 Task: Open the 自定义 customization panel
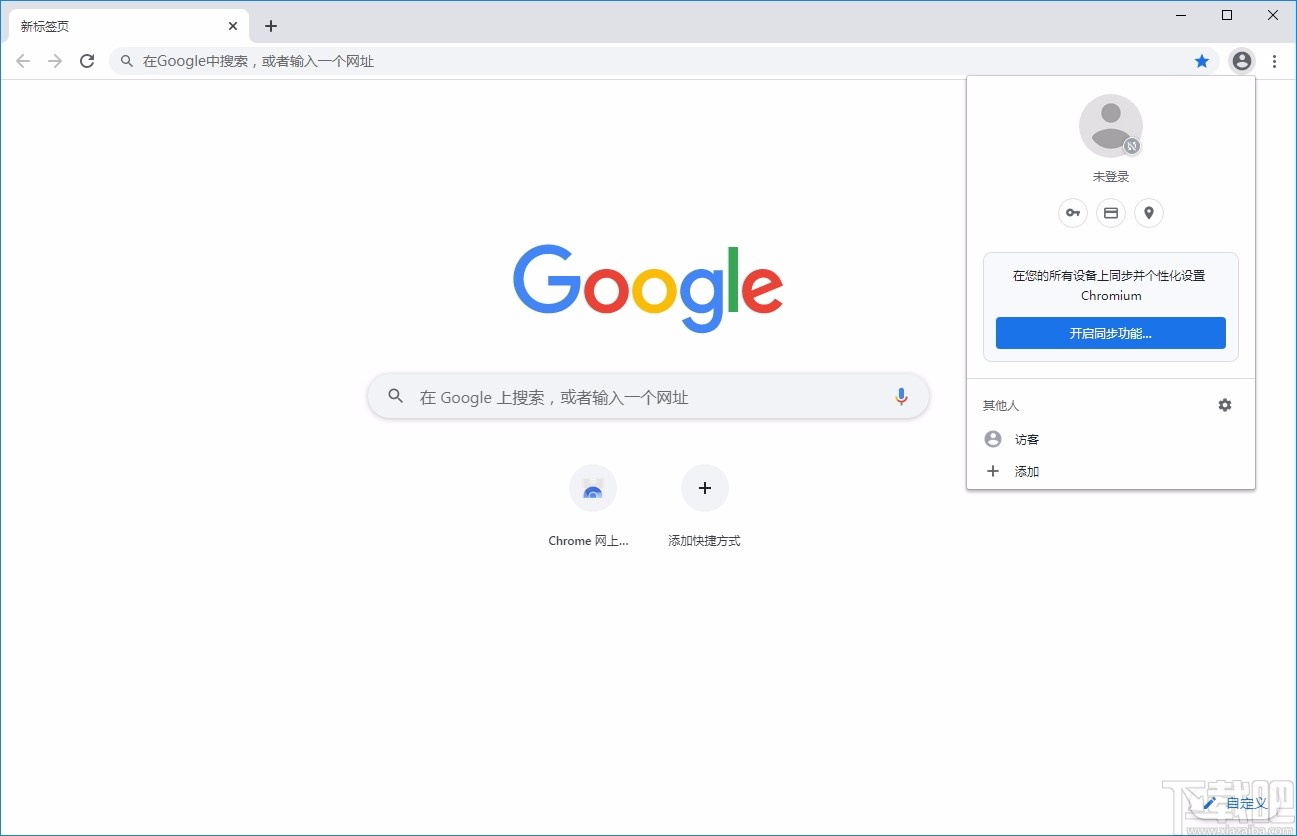point(1237,803)
